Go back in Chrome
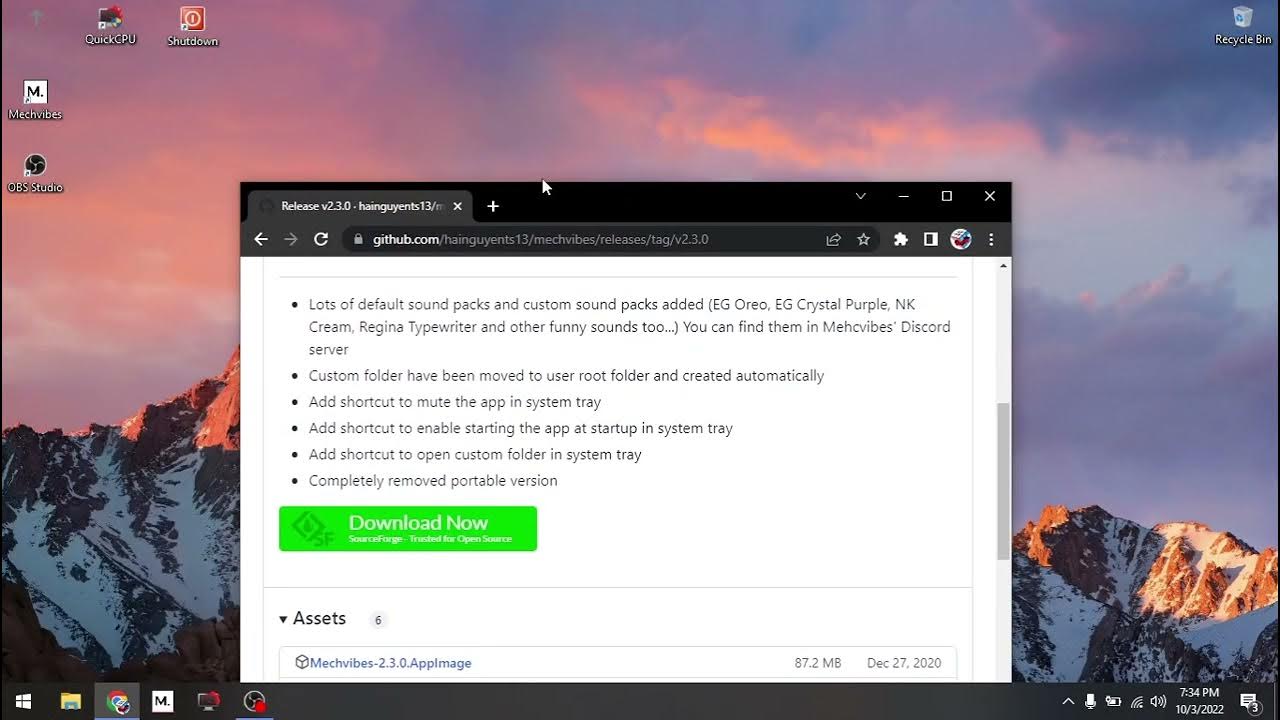The width and height of the screenshot is (1280, 720). coord(261,239)
